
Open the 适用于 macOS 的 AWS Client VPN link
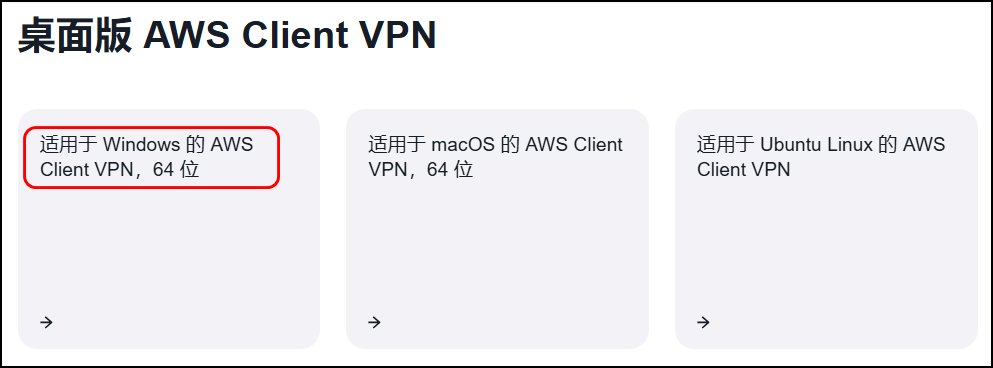(495, 157)
